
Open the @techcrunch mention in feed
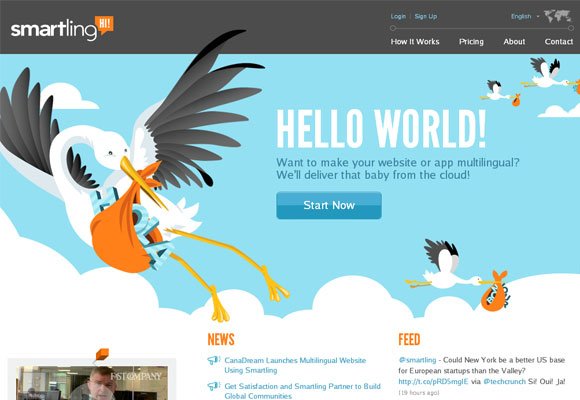[x=504, y=381]
